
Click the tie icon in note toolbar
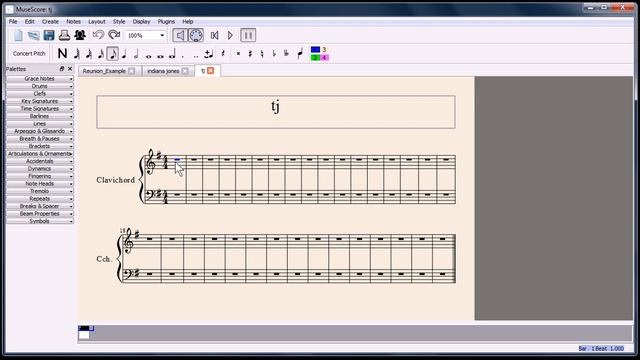click(x=209, y=53)
